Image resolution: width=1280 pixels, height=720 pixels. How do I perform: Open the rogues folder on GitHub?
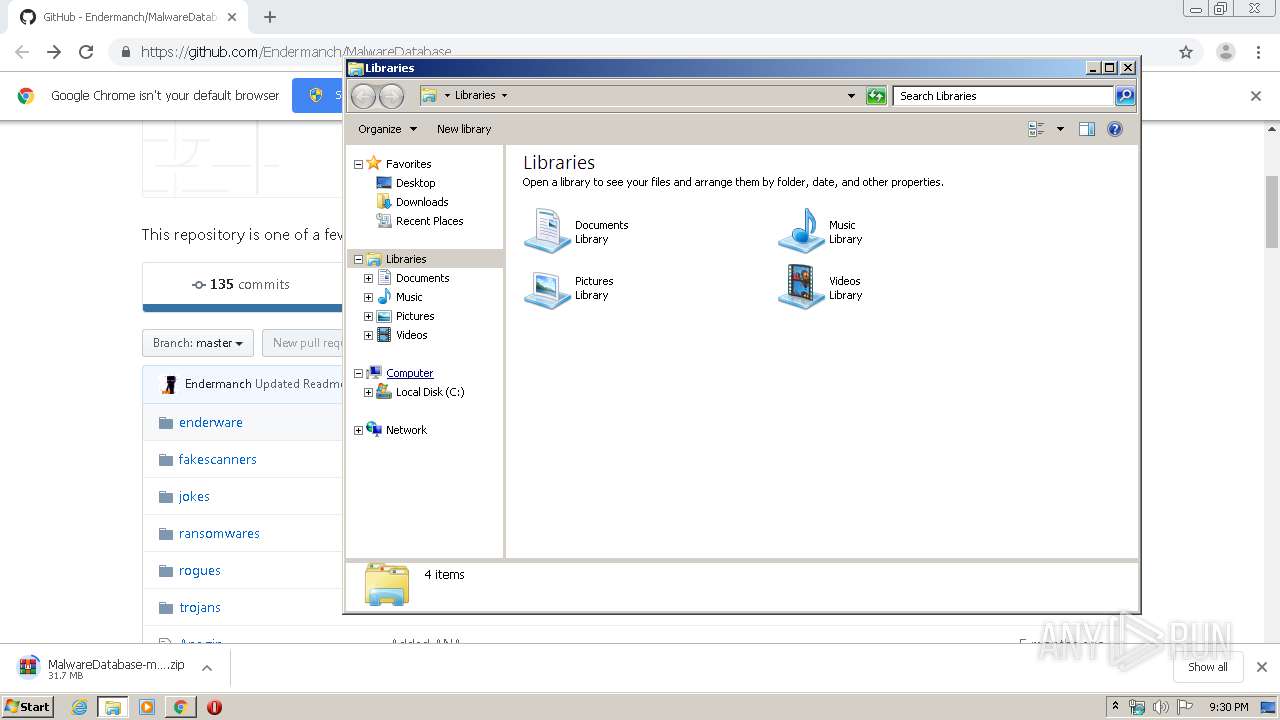point(200,570)
